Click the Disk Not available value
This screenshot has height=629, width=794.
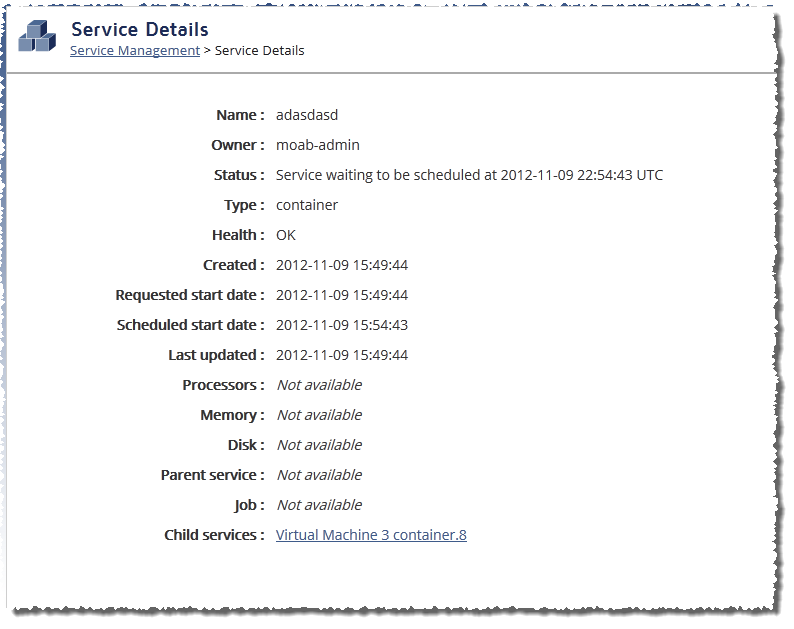point(320,445)
